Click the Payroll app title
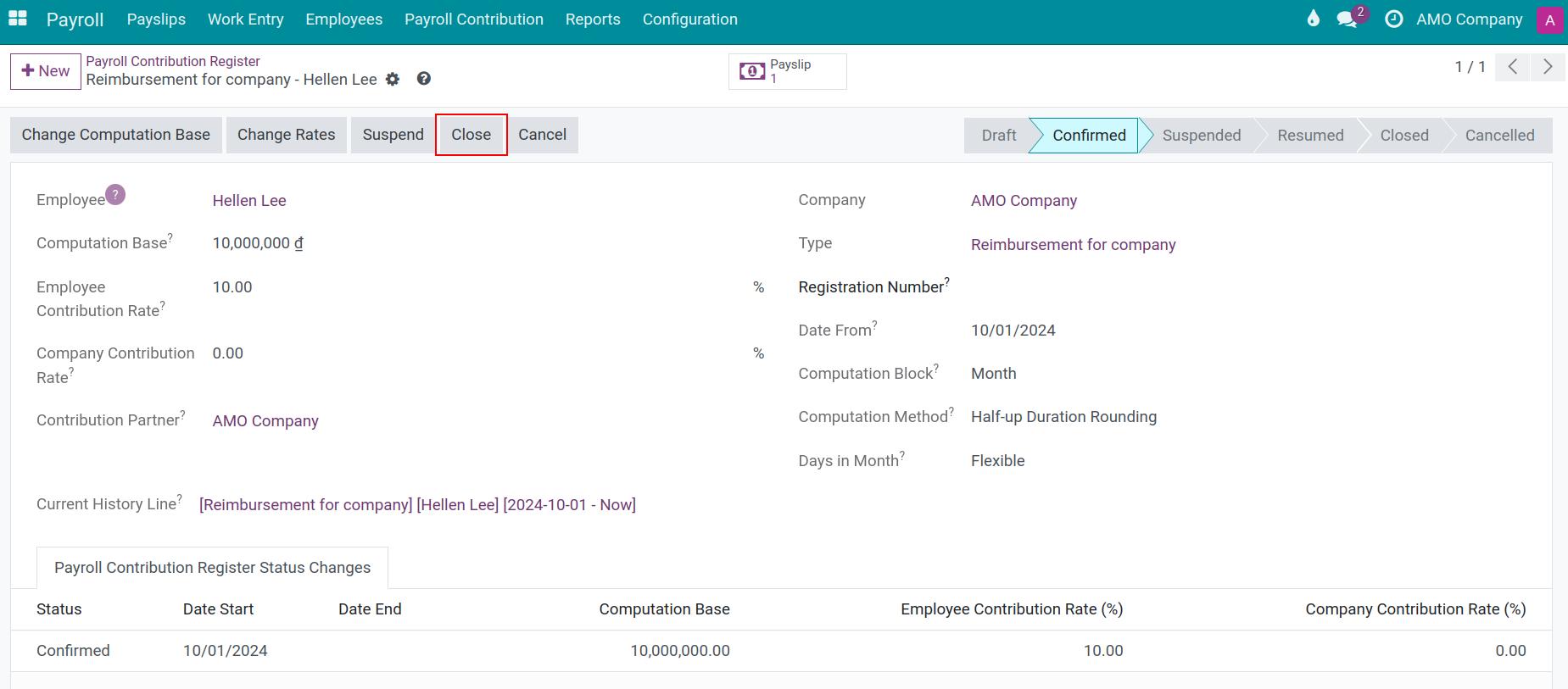The image size is (1568, 689). [x=75, y=19]
